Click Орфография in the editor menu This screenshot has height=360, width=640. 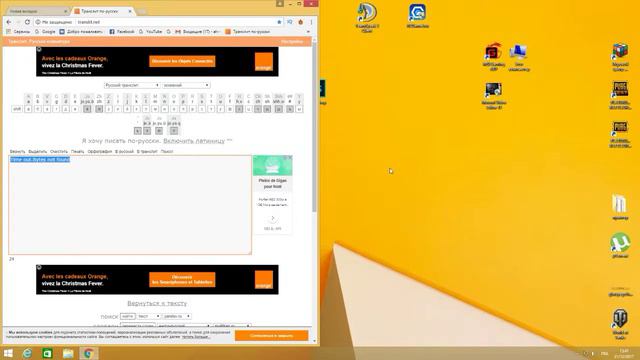[x=100, y=151]
